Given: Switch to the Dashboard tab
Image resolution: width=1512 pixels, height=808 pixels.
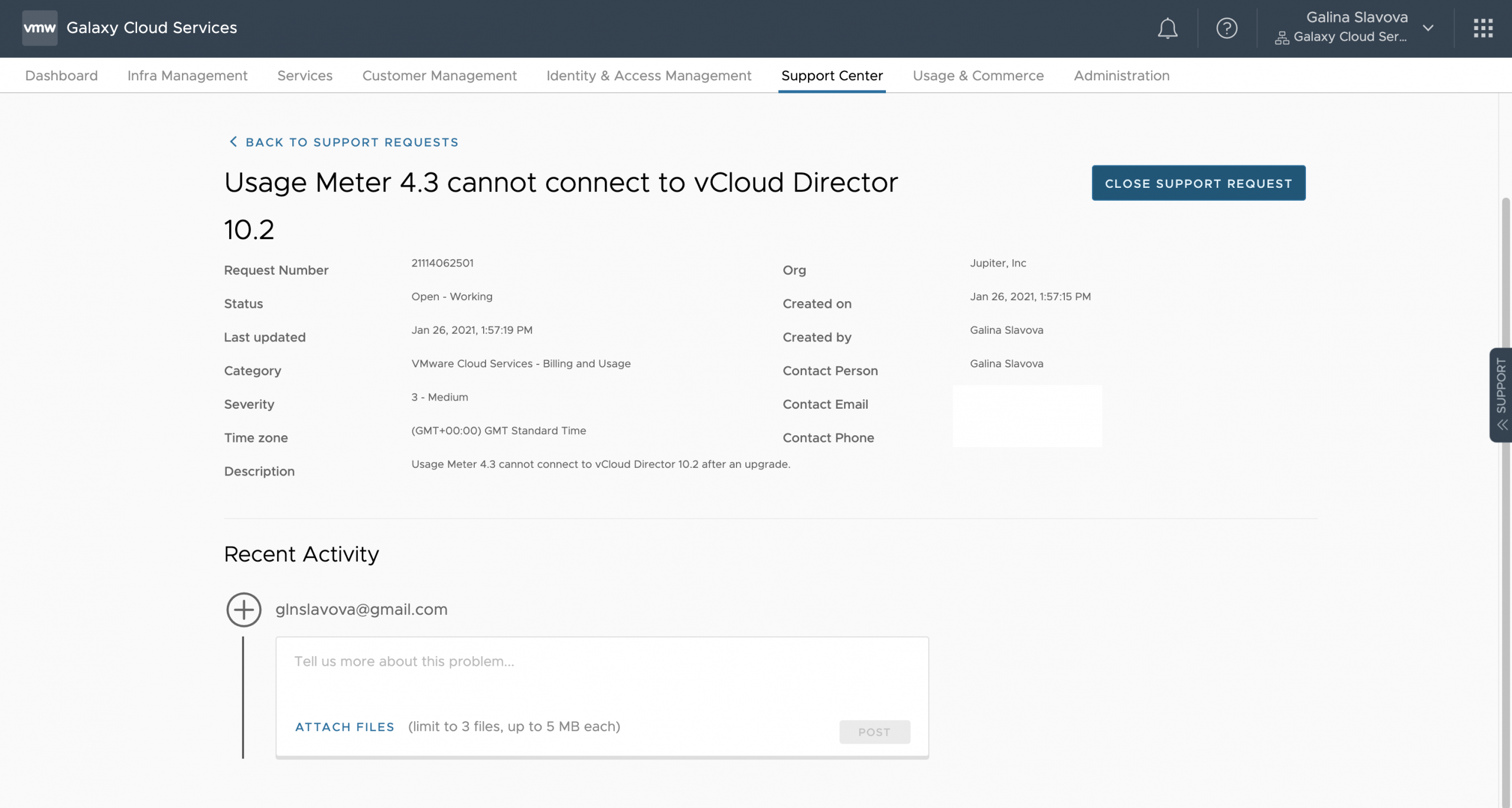Looking at the screenshot, I should (x=61, y=76).
